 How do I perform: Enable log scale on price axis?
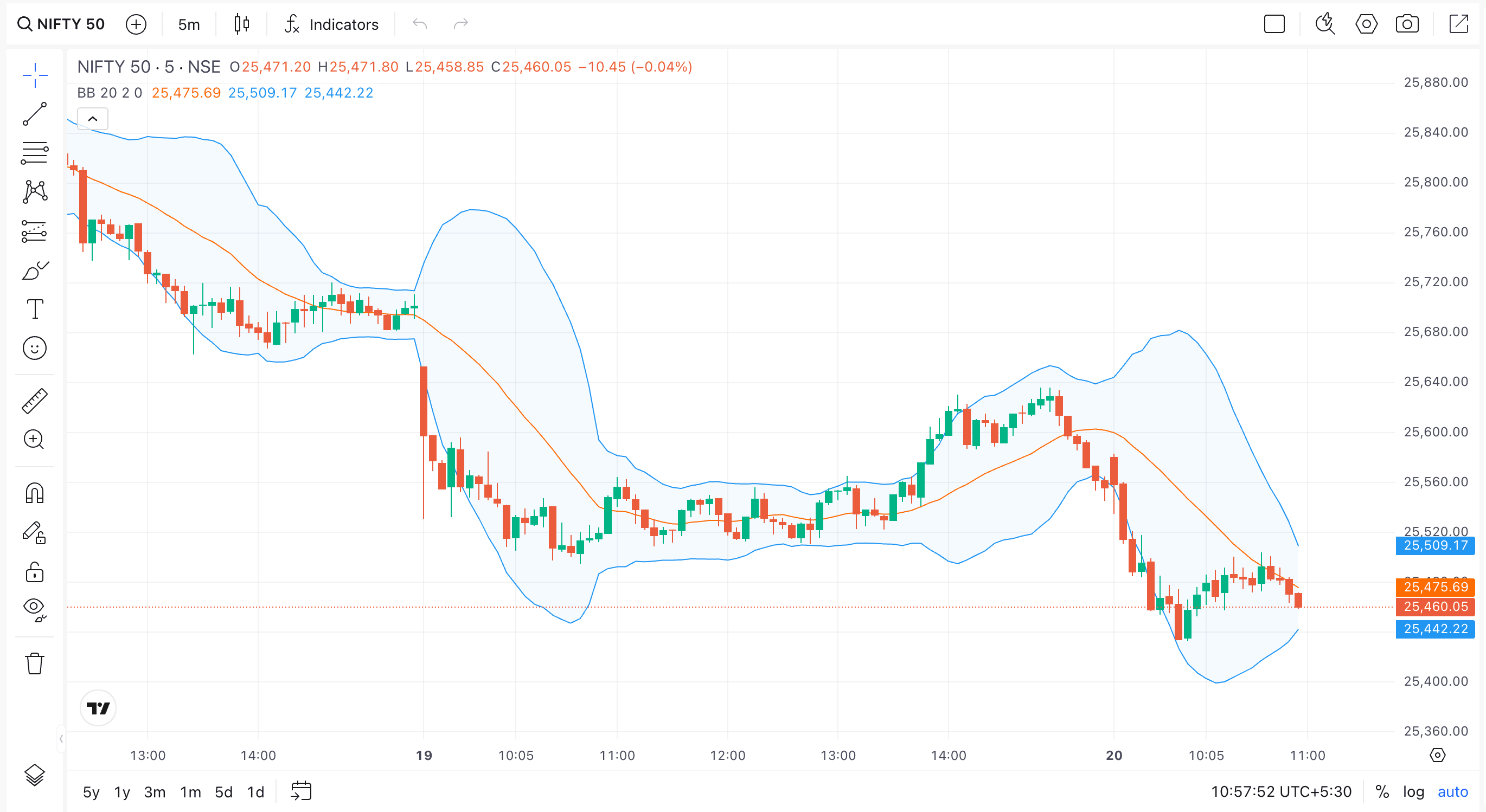[1413, 792]
